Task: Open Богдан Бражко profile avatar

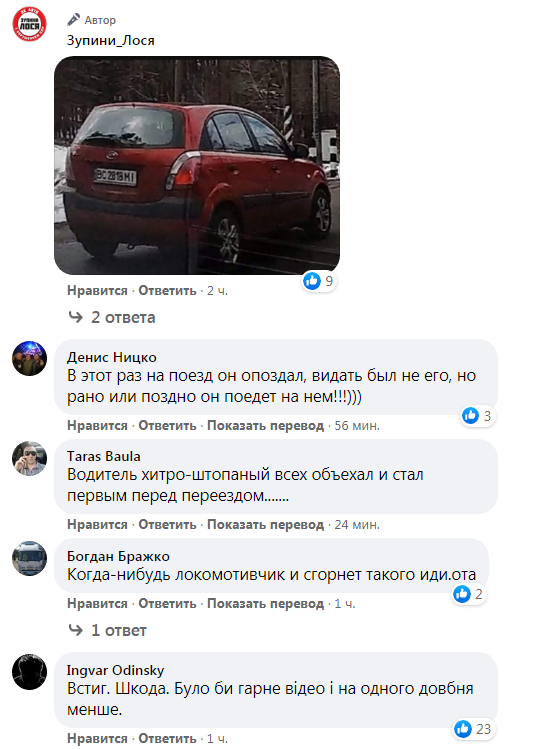Action: [x=29, y=558]
